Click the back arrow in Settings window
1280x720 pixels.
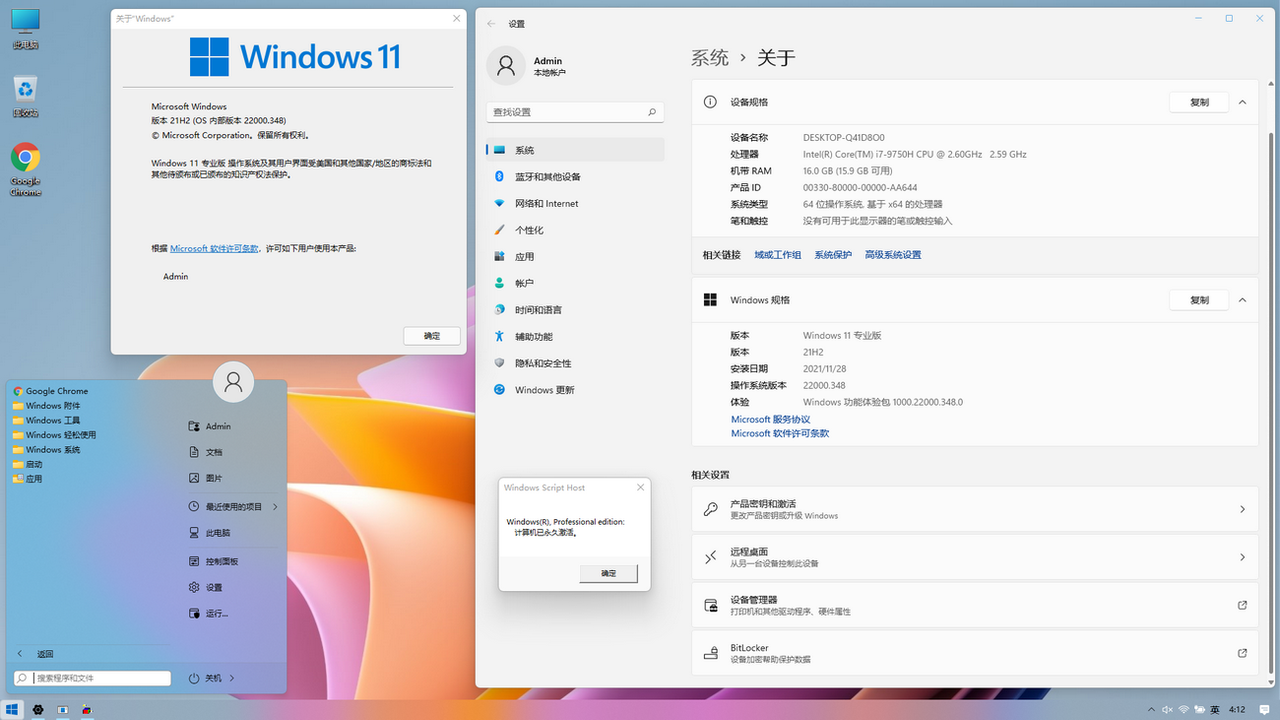(x=491, y=23)
